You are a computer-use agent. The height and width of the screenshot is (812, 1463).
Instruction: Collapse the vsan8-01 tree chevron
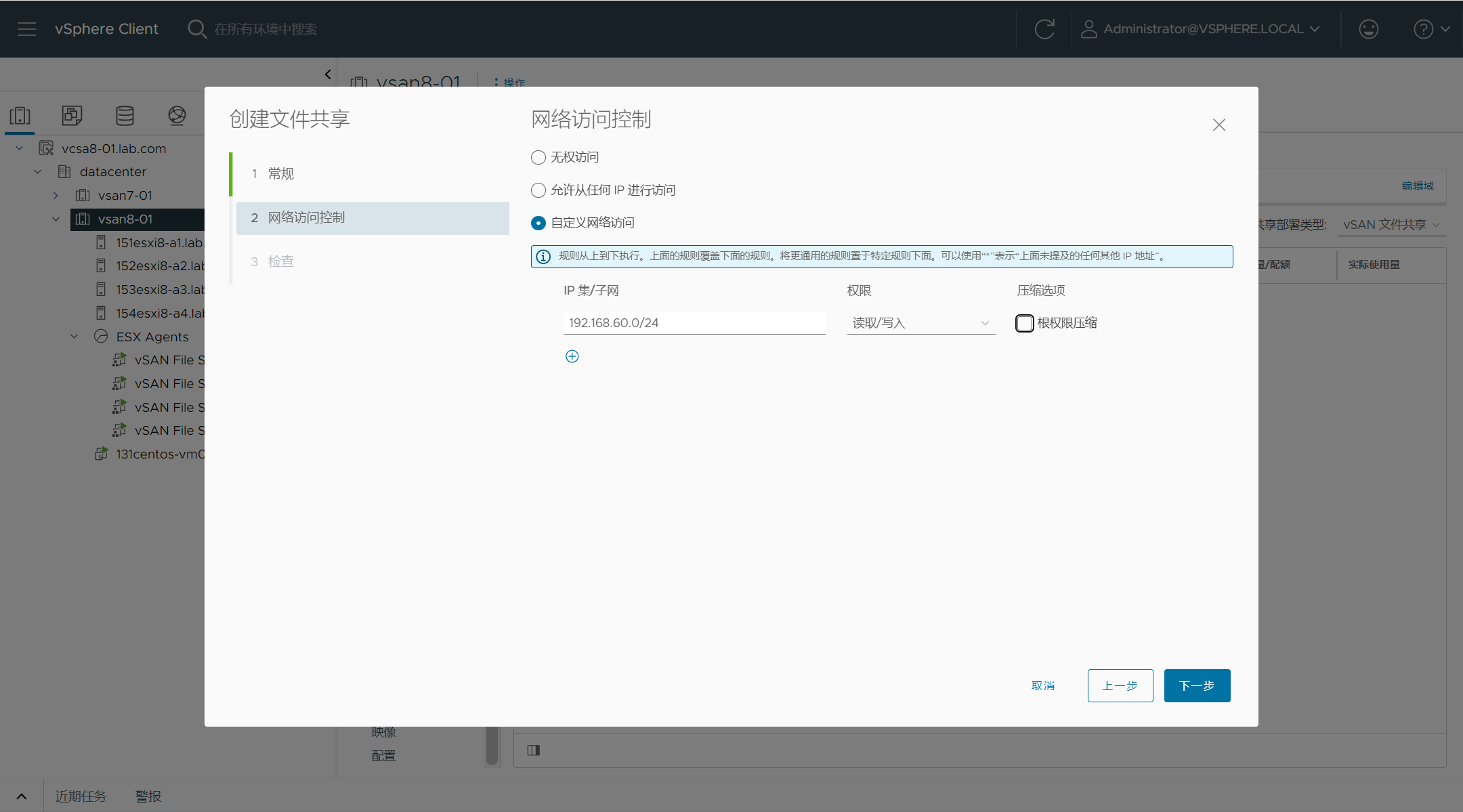click(56, 219)
